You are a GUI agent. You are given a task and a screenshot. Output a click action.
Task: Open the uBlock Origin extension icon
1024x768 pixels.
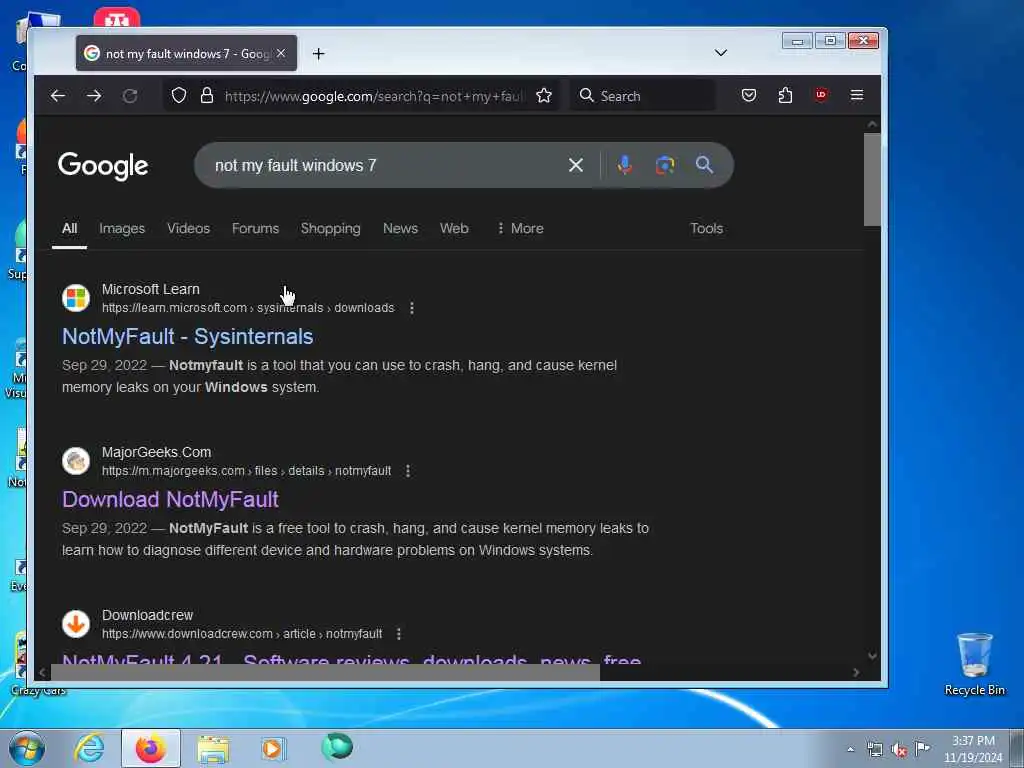click(821, 95)
